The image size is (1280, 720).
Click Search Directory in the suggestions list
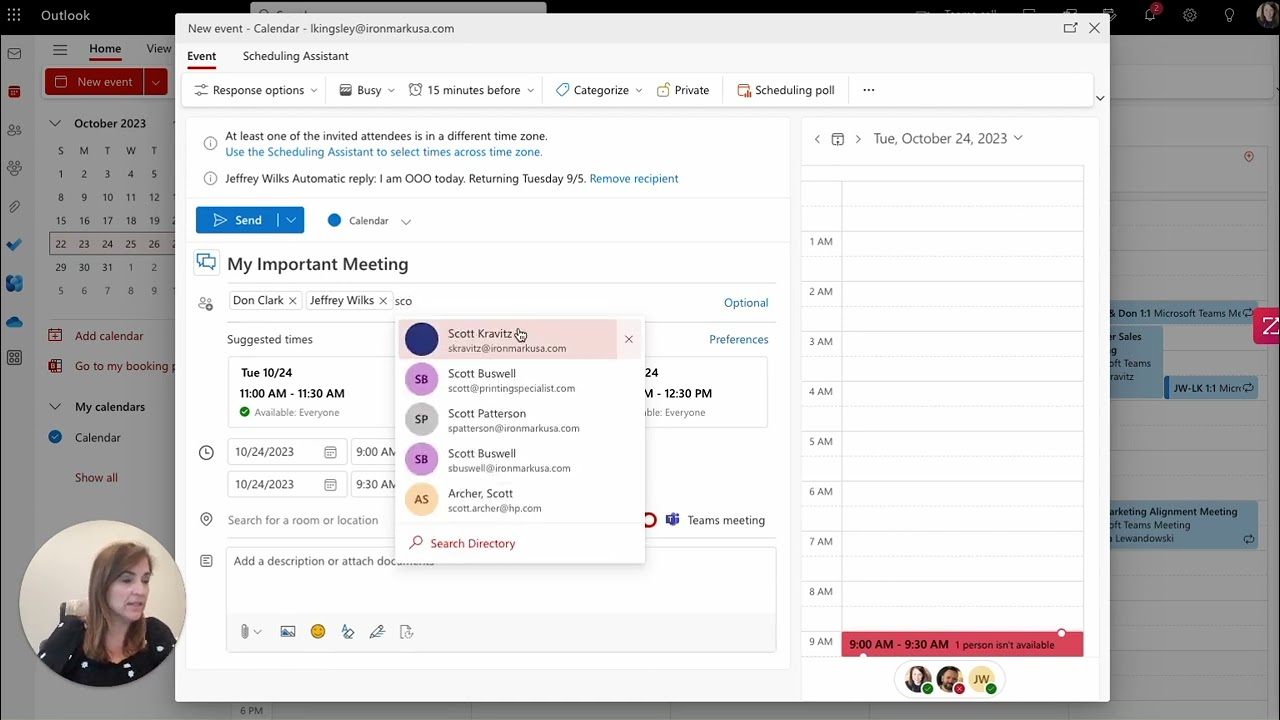pos(472,543)
